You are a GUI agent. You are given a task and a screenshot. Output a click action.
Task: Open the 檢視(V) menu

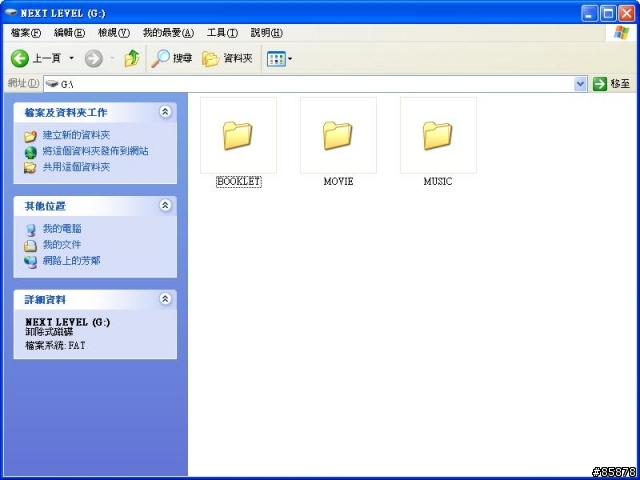pos(114,33)
